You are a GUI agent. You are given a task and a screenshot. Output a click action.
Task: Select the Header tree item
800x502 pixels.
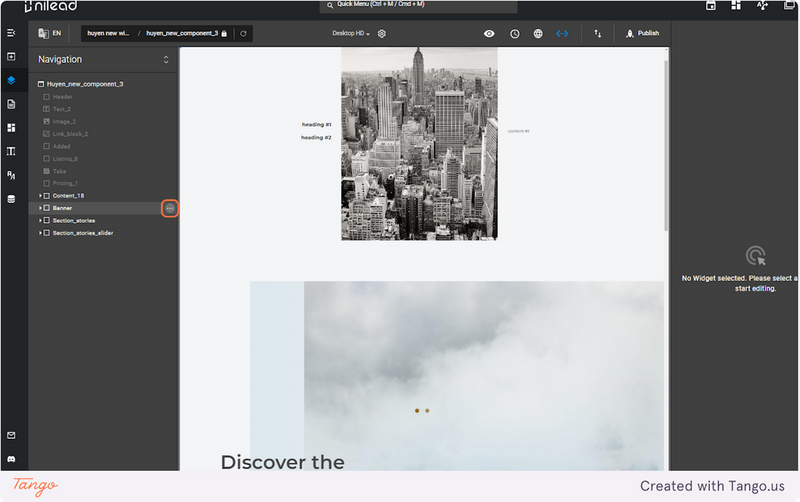pyautogui.click(x=62, y=96)
